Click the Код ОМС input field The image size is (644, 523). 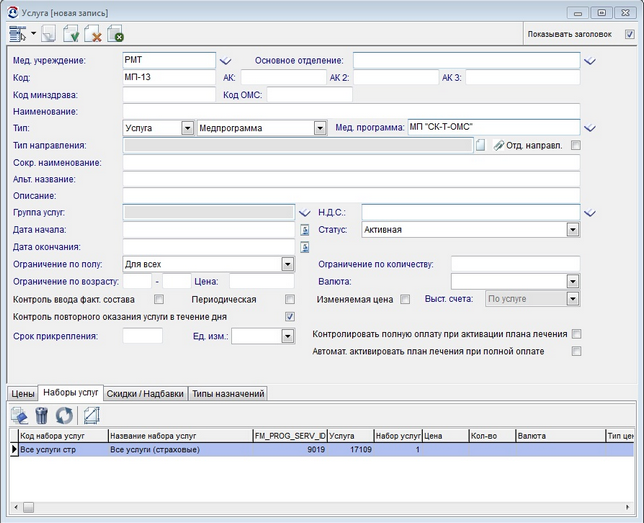click(309, 95)
